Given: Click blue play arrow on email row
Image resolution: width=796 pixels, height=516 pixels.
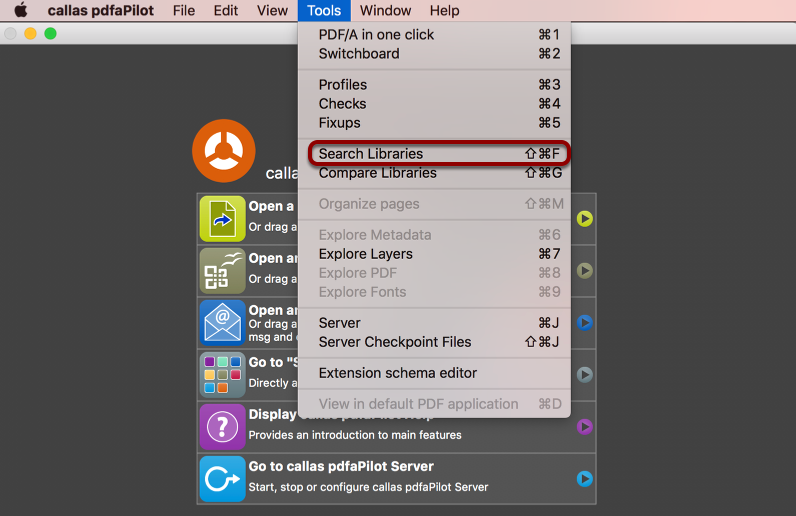Looking at the screenshot, I should (x=585, y=322).
